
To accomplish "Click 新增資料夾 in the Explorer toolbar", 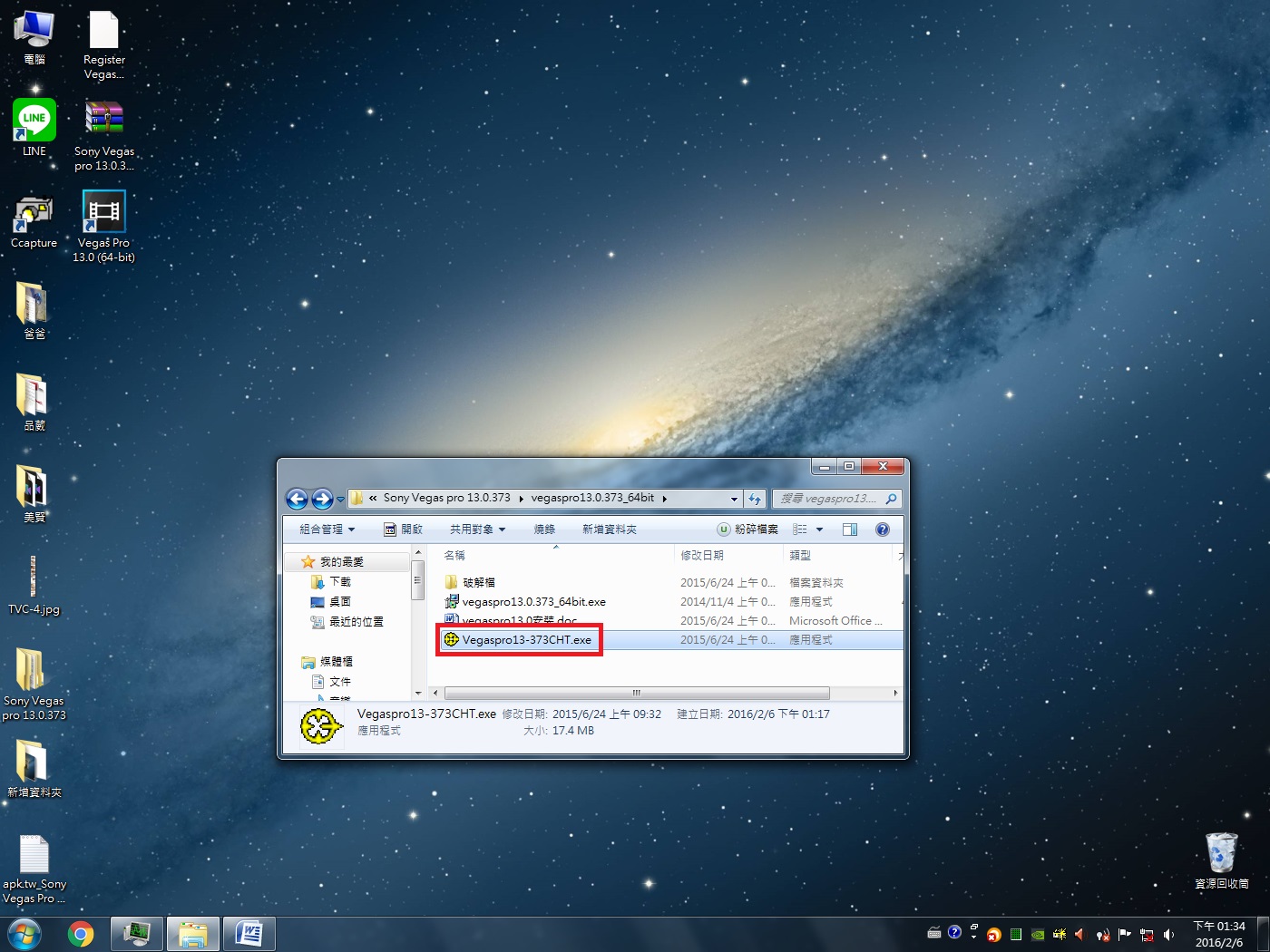I will 610,529.
